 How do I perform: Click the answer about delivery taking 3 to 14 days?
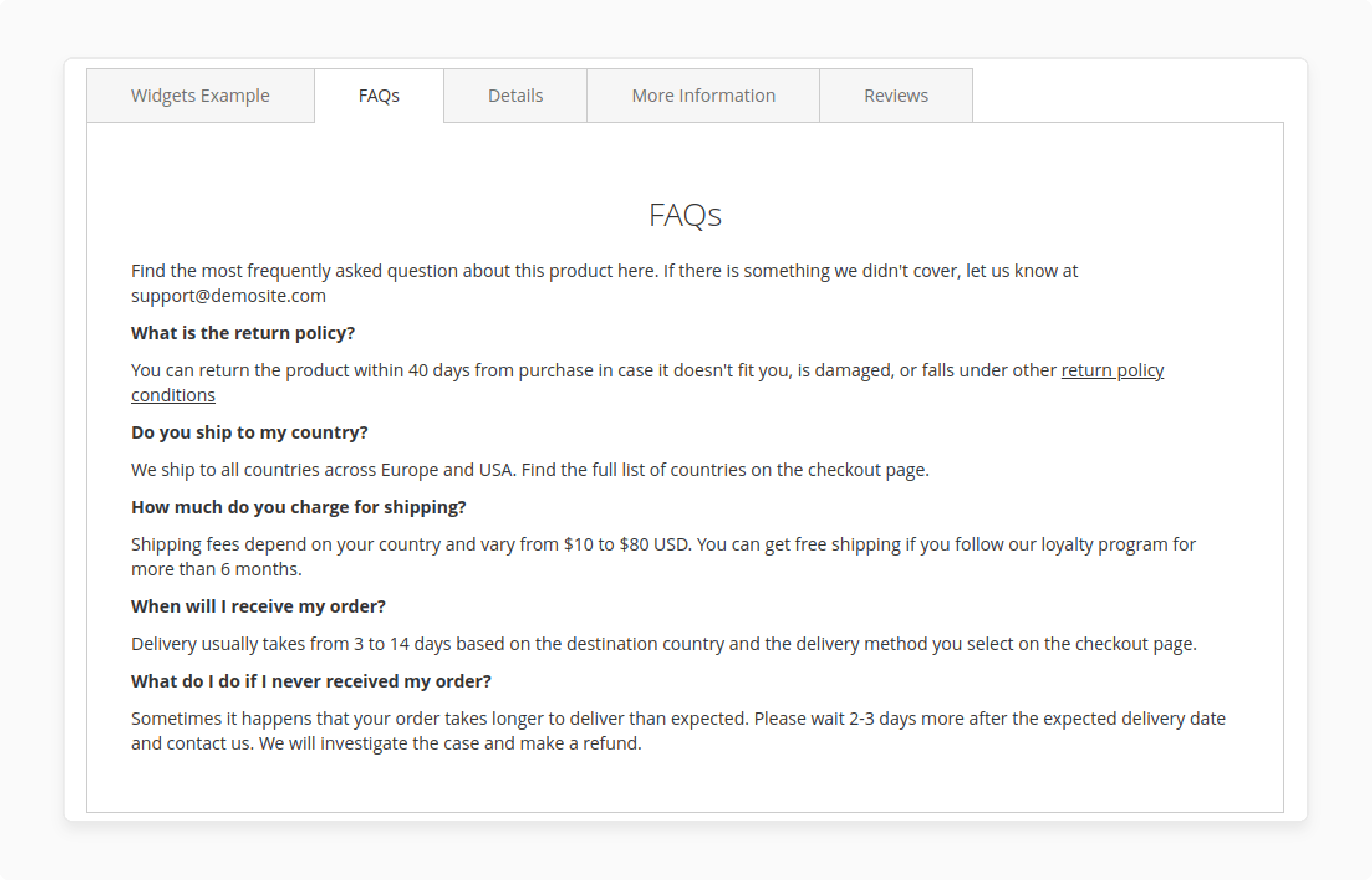(x=664, y=644)
